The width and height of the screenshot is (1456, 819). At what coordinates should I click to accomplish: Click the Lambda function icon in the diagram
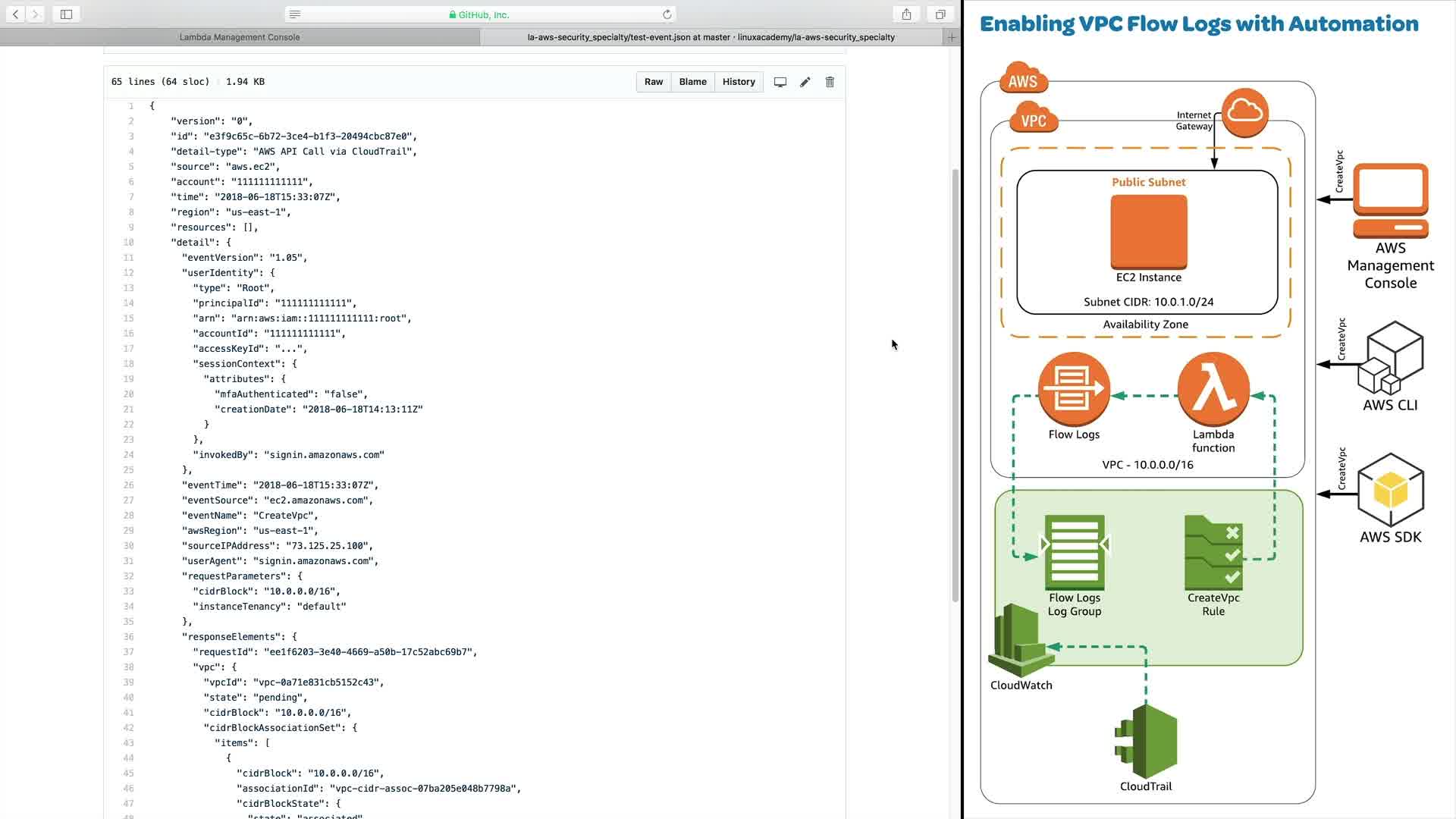point(1213,389)
